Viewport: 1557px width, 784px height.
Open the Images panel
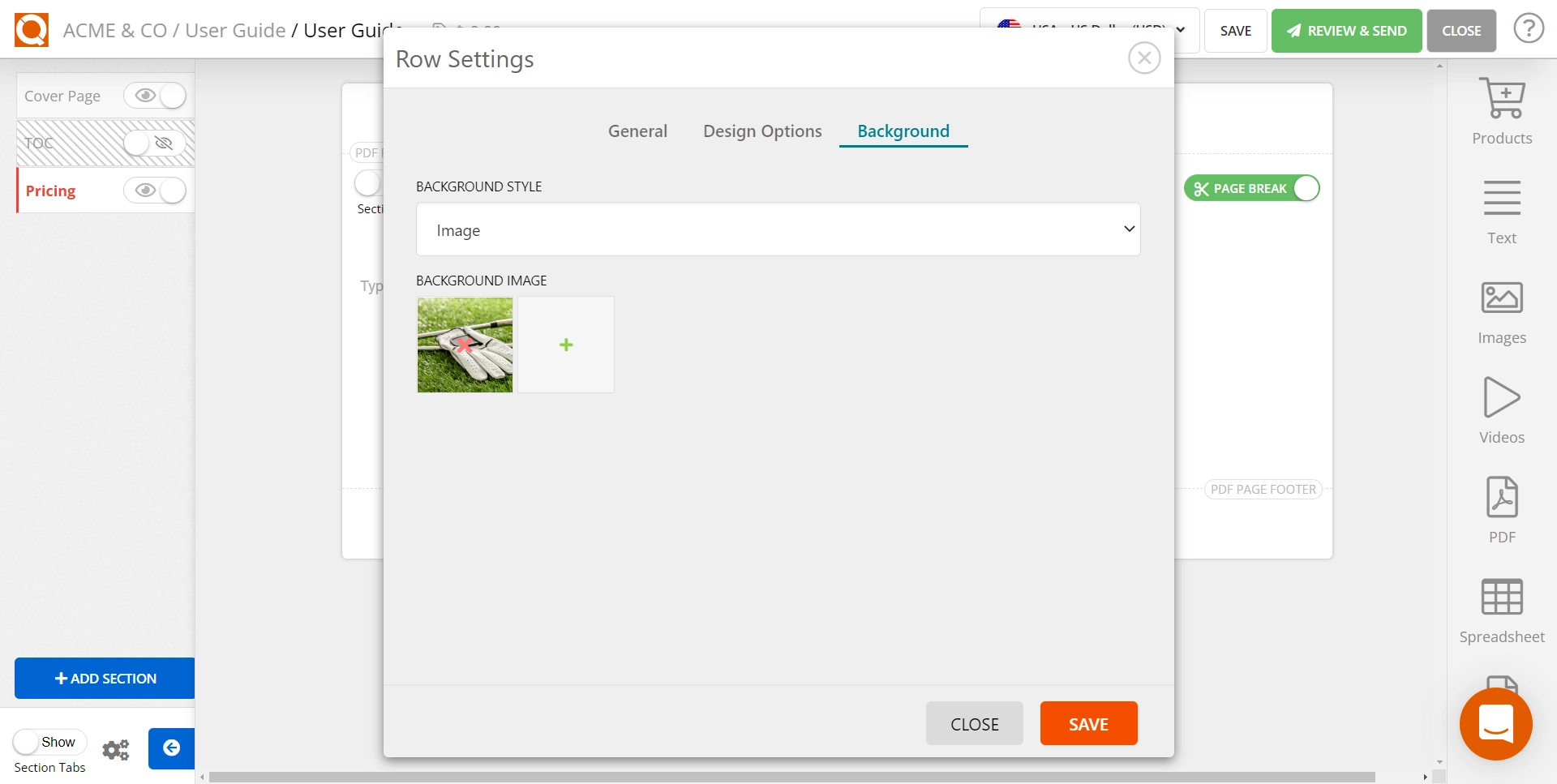click(1501, 310)
